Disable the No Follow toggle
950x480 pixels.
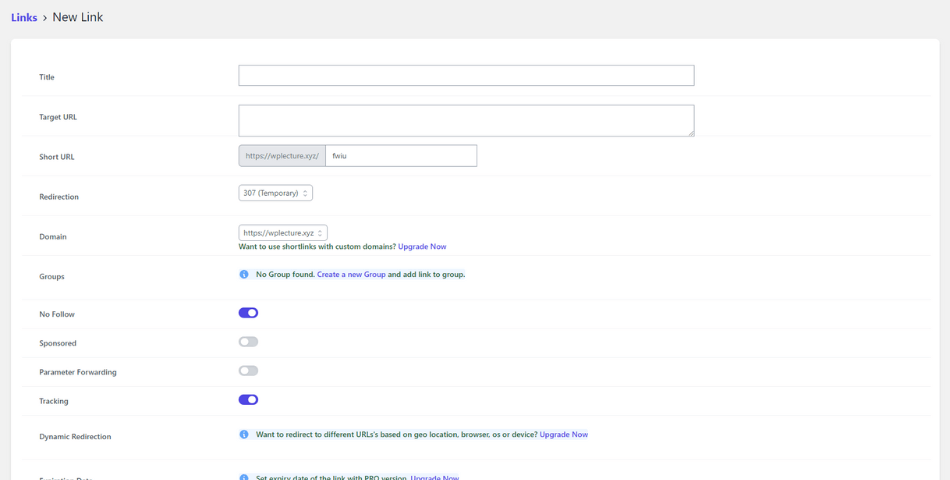tap(248, 313)
